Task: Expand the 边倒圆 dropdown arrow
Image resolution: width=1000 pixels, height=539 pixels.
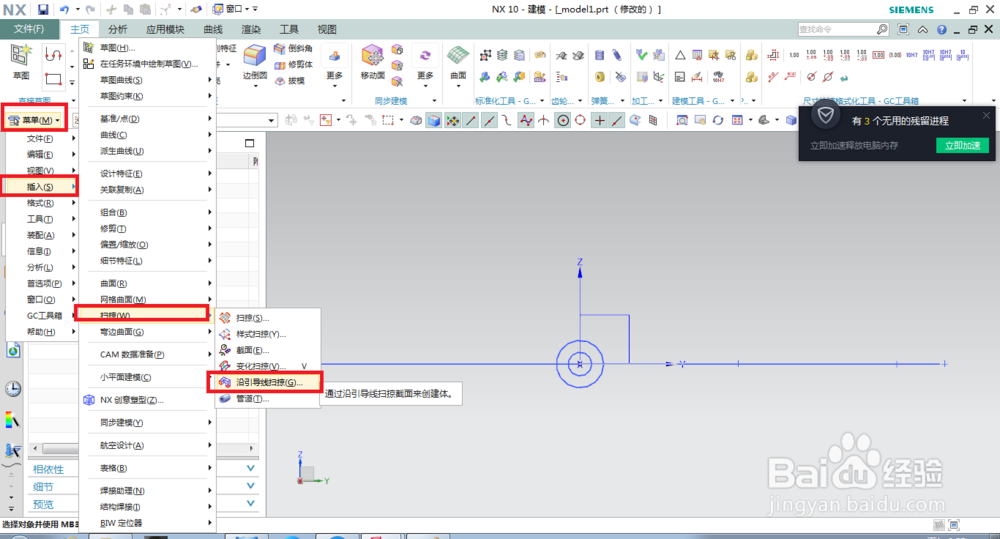Action: 254,86
